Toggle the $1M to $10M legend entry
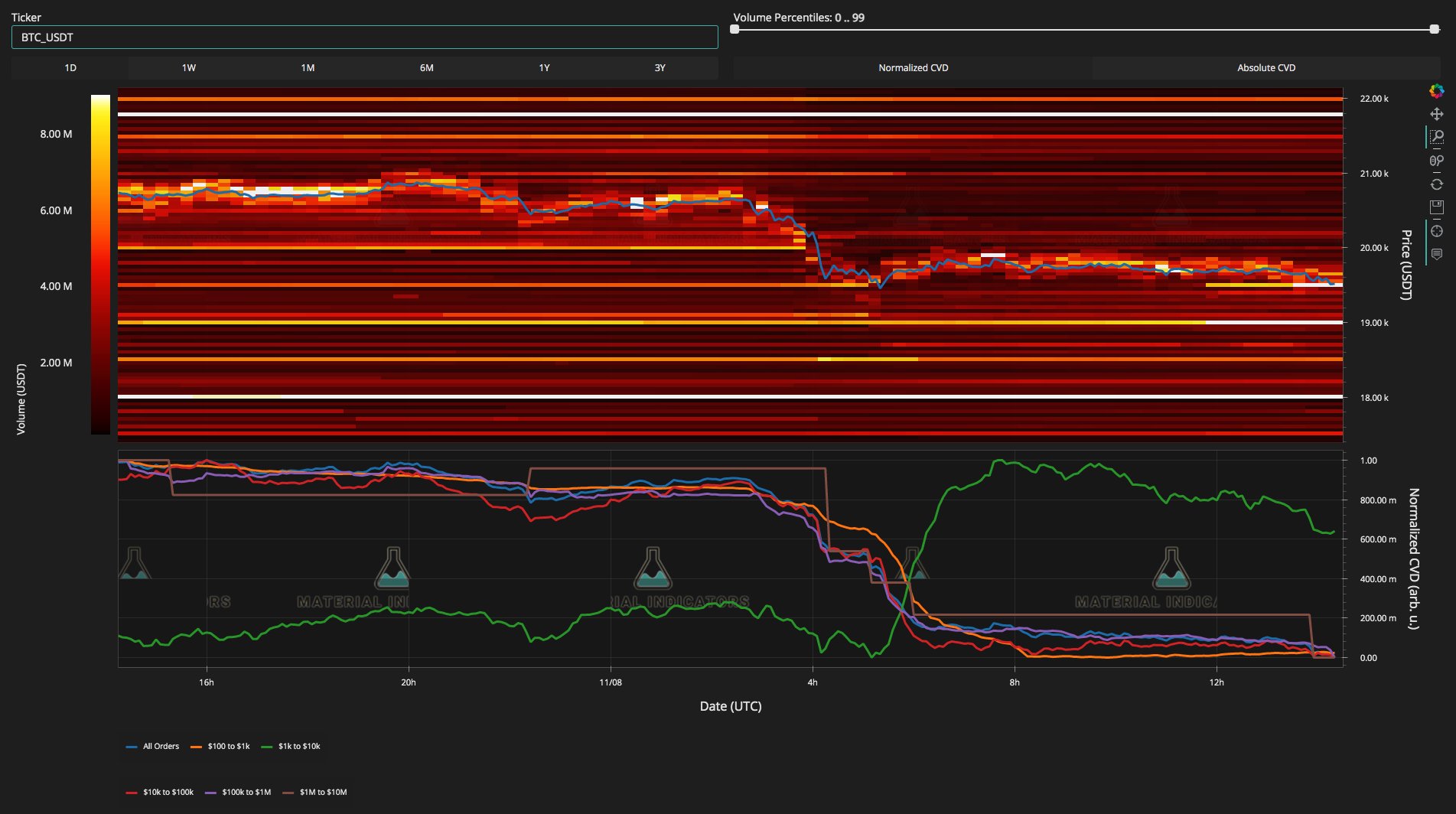1456x814 pixels. [x=314, y=792]
